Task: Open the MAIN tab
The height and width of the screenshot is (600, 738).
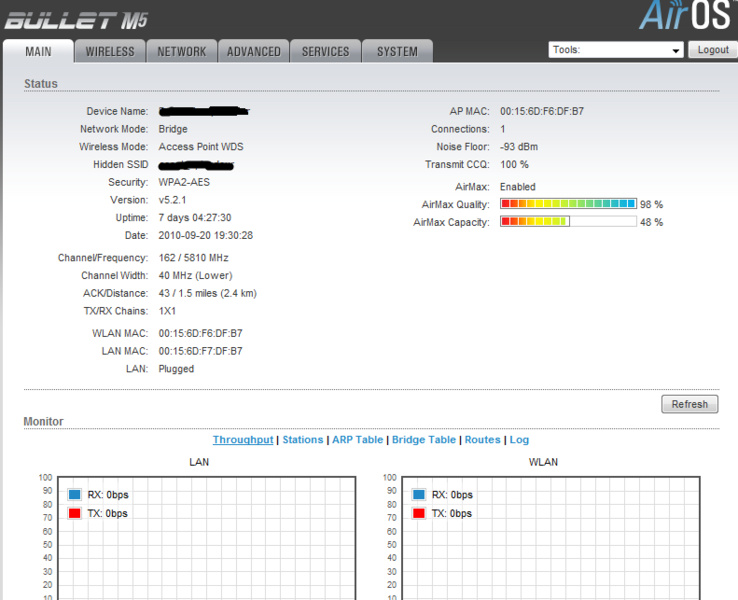Action: (x=38, y=51)
